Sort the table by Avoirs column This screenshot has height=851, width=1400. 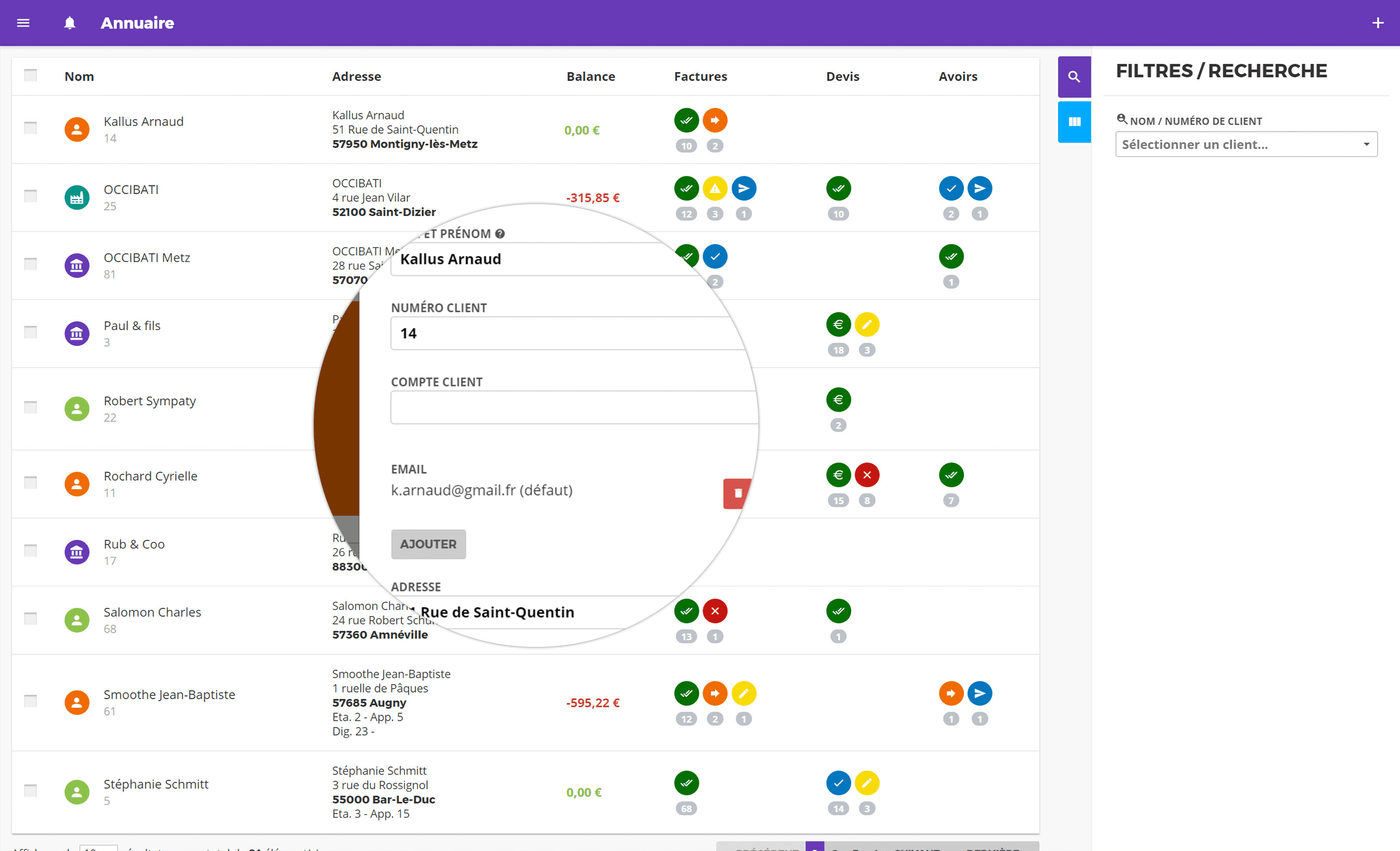[x=958, y=76]
